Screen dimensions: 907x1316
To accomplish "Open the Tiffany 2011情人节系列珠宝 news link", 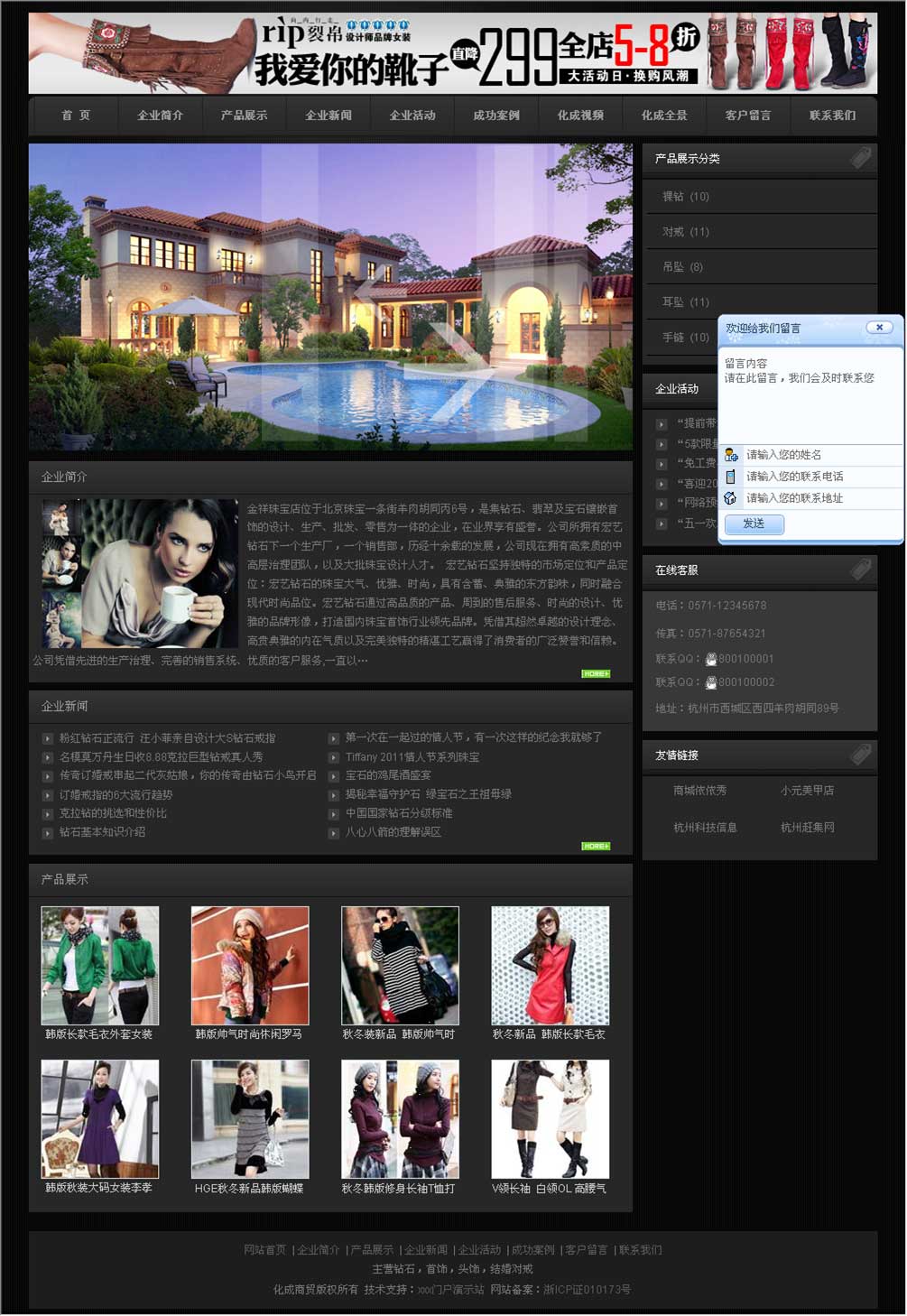I will [412, 757].
